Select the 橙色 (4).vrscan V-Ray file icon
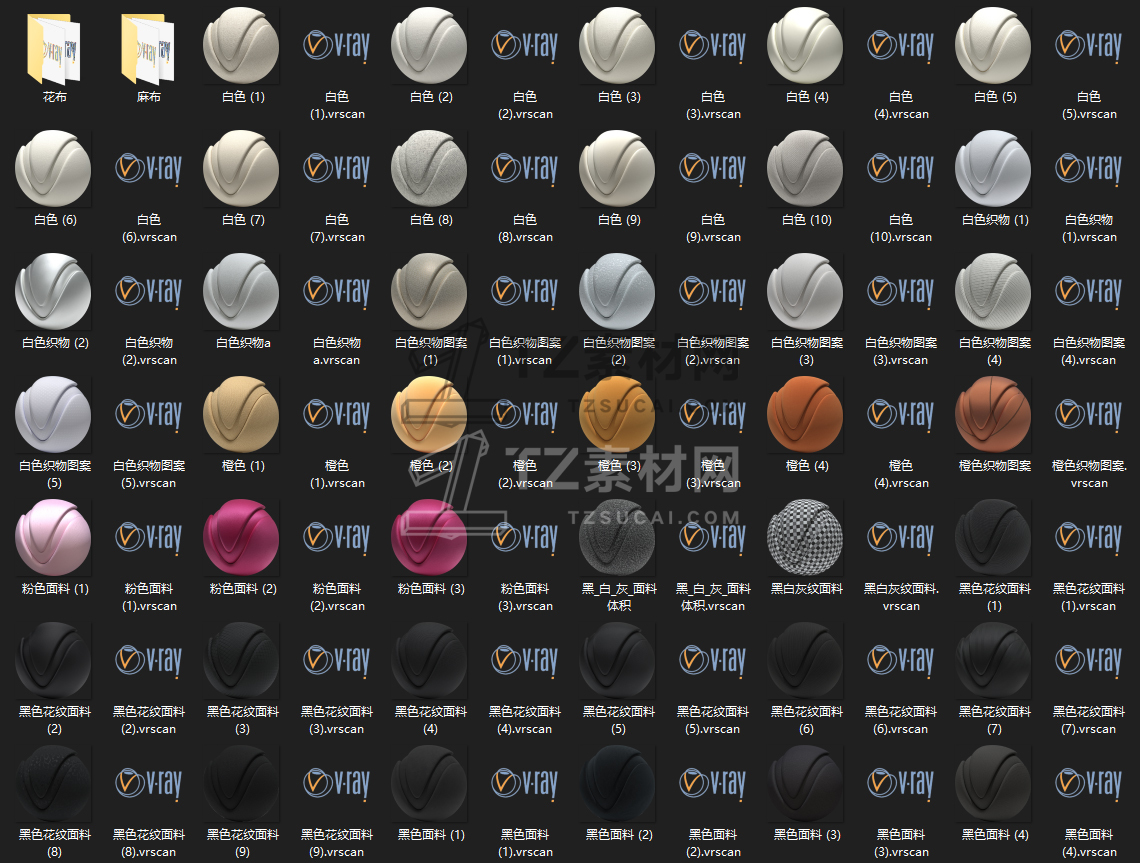This screenshot has width=1140, height=863. (901, 414)
